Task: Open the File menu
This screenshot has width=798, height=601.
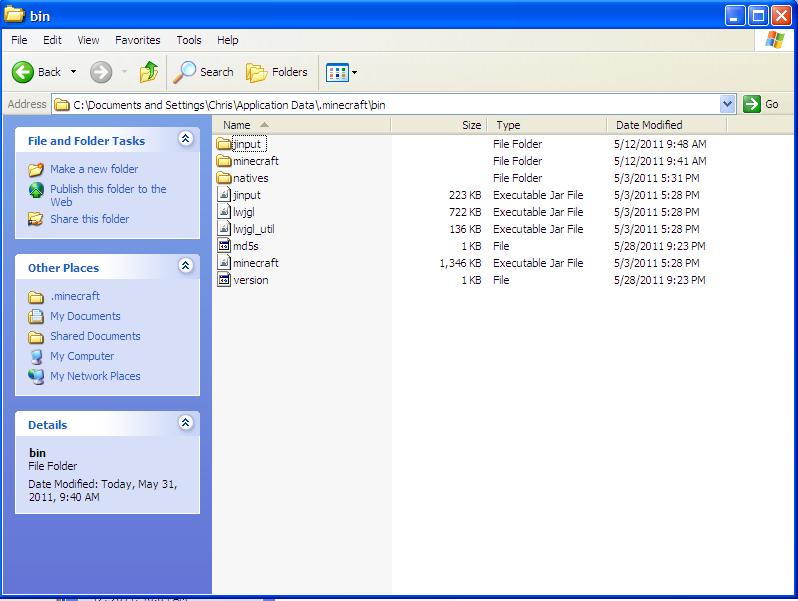Action: tap(19, 40)
